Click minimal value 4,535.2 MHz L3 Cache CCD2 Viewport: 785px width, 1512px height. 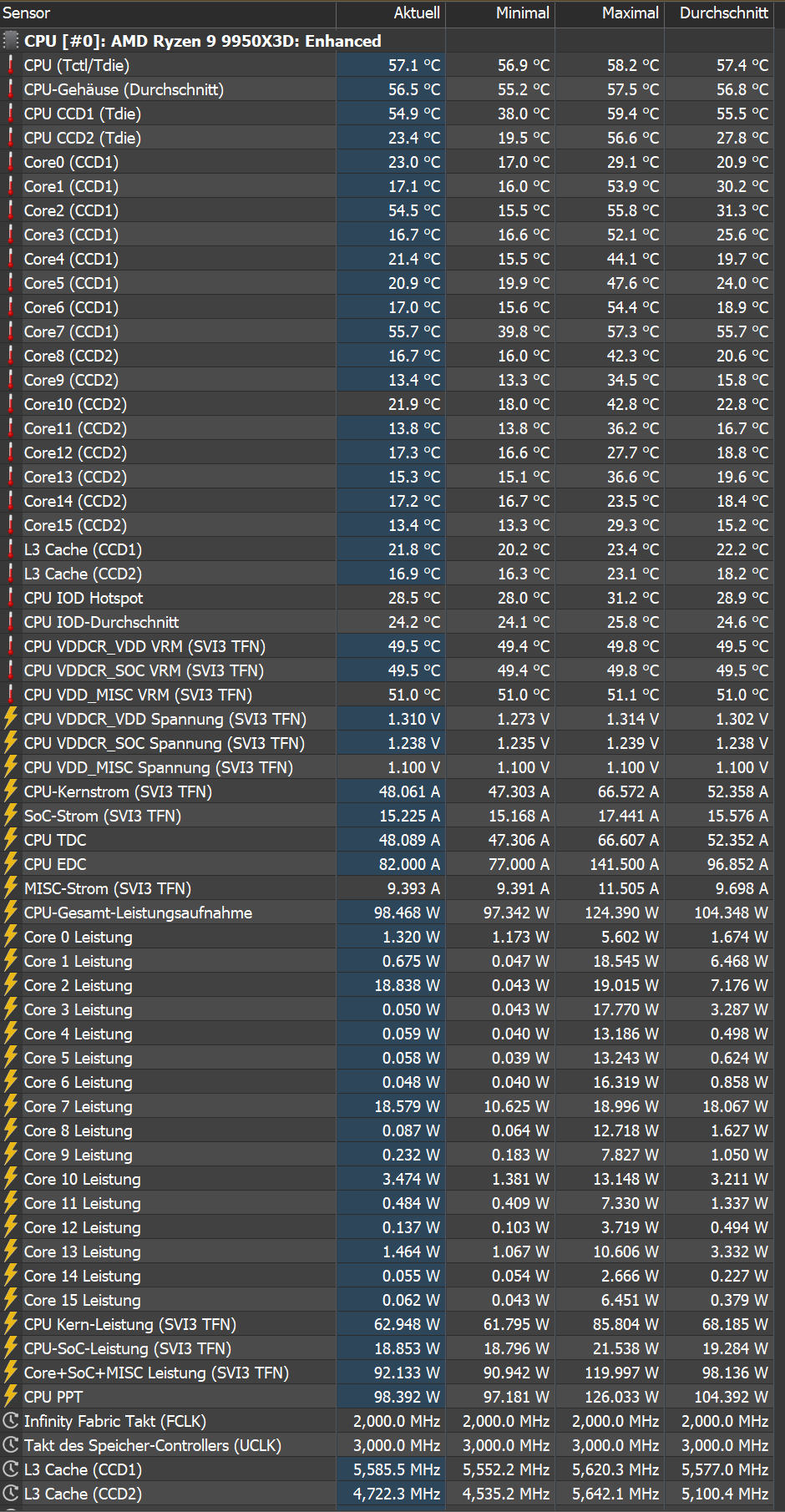coord(506,1494)
